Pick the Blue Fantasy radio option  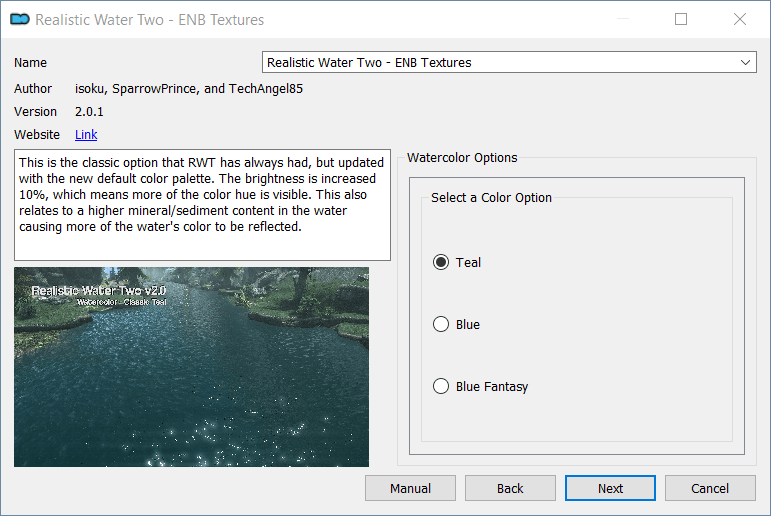click(x=441, y=386)
